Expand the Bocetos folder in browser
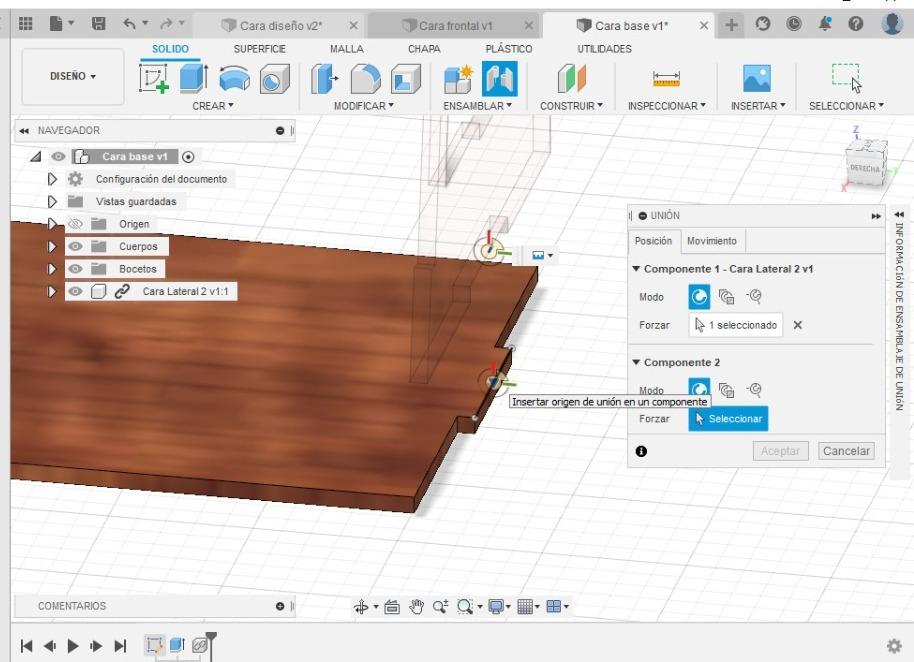This screenshot has width=914, height=662. click(x=52, y=269)
